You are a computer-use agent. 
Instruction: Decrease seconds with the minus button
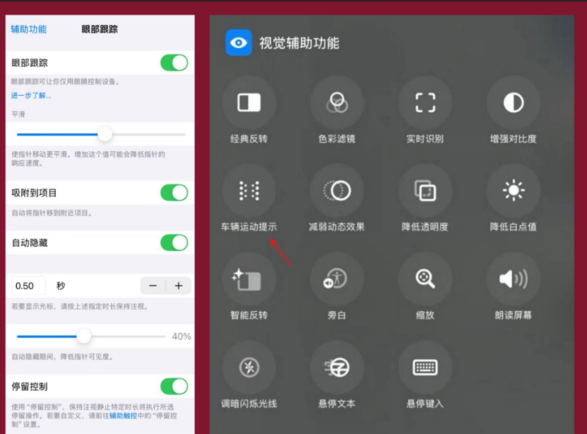click(x=153, y=286)
